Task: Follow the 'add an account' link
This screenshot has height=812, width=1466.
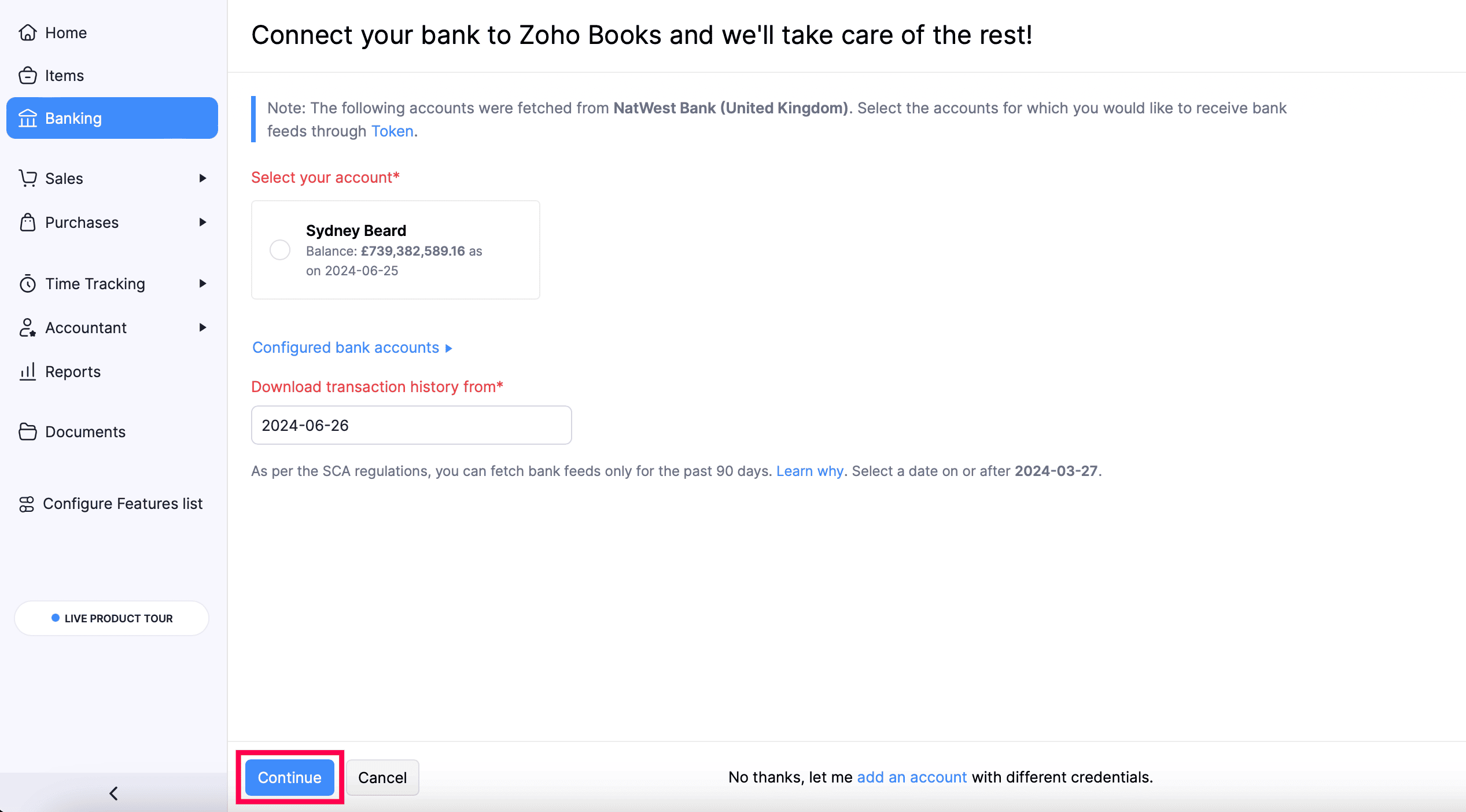Action: pos(911,777)
